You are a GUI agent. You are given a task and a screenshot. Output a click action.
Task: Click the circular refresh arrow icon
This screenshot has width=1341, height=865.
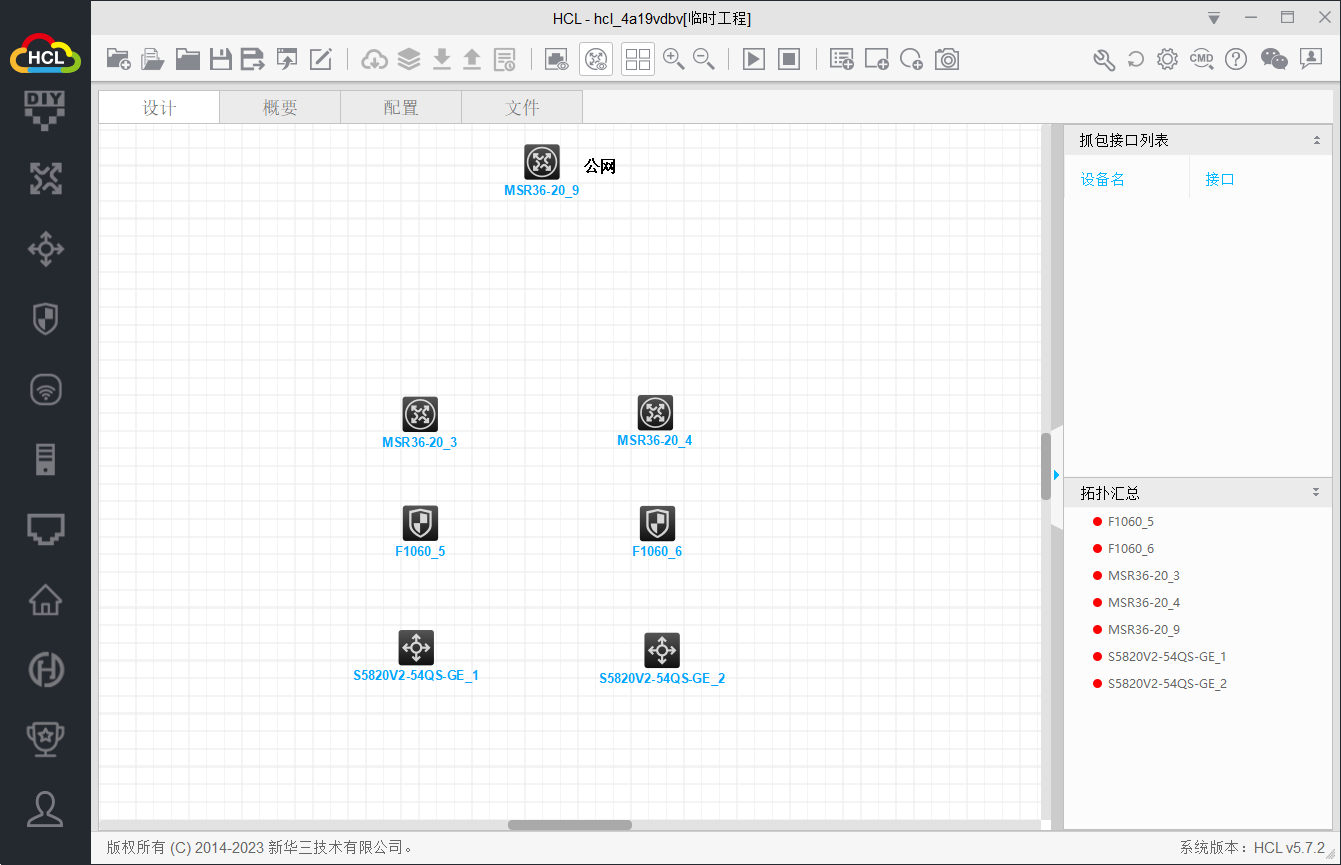coord(1136,59)
